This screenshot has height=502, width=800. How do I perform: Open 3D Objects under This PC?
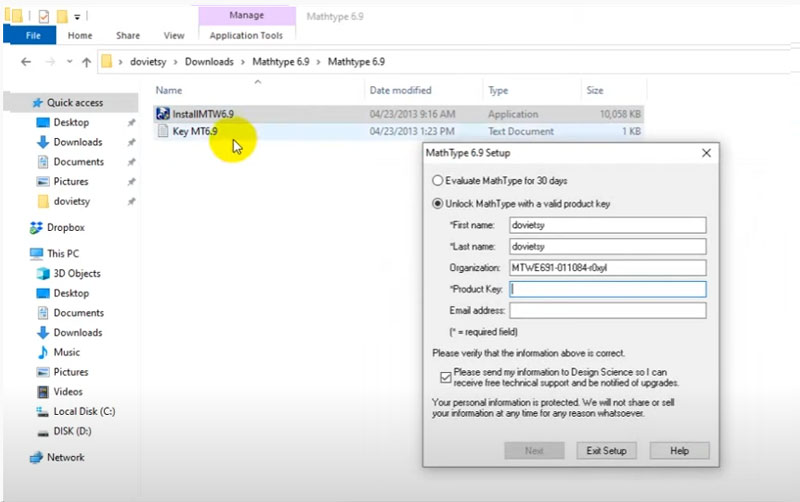[77, 273]
